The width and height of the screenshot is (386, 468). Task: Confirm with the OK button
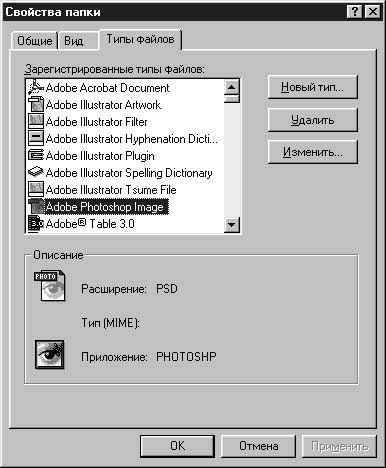[x=177, y=446]
